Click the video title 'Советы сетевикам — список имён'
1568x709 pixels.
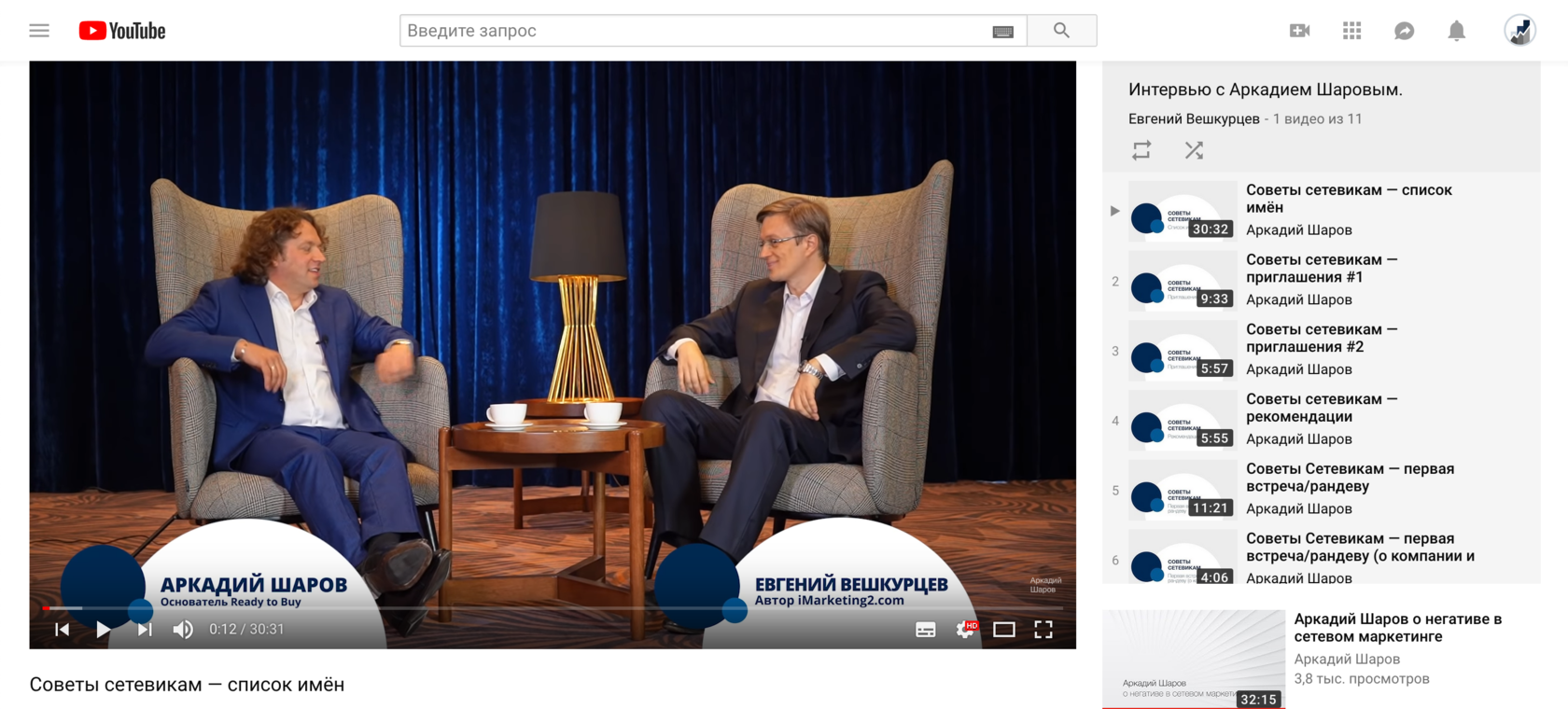(x=187, y=685)
